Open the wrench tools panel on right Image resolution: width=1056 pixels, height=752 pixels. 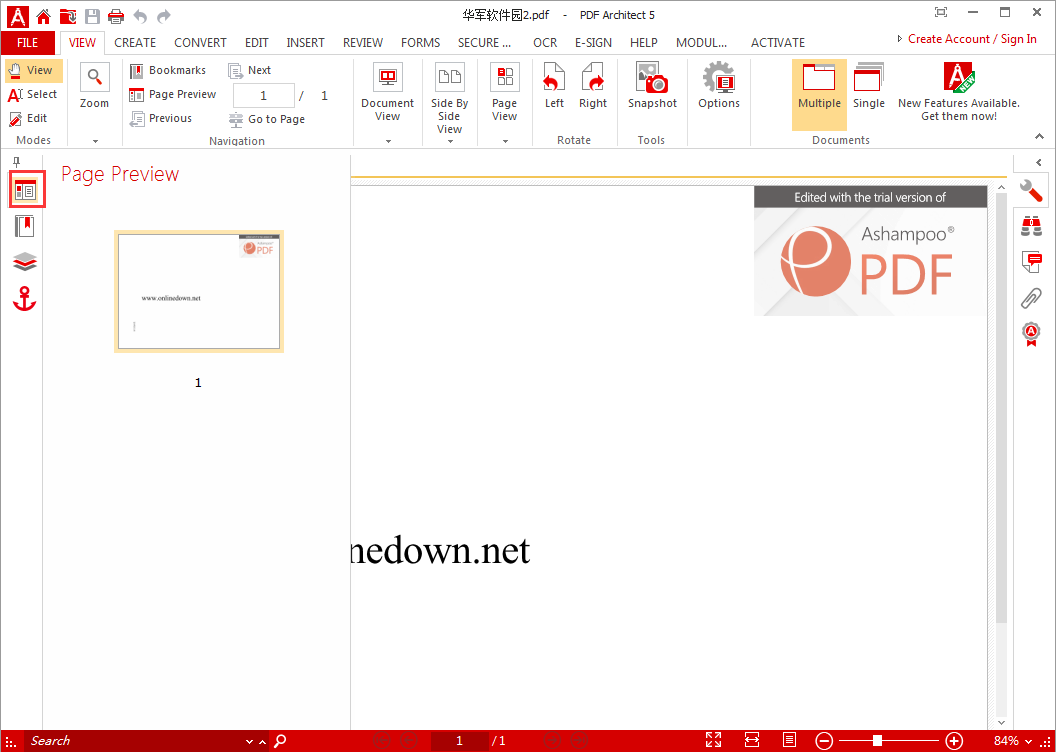pos(1031,191)
